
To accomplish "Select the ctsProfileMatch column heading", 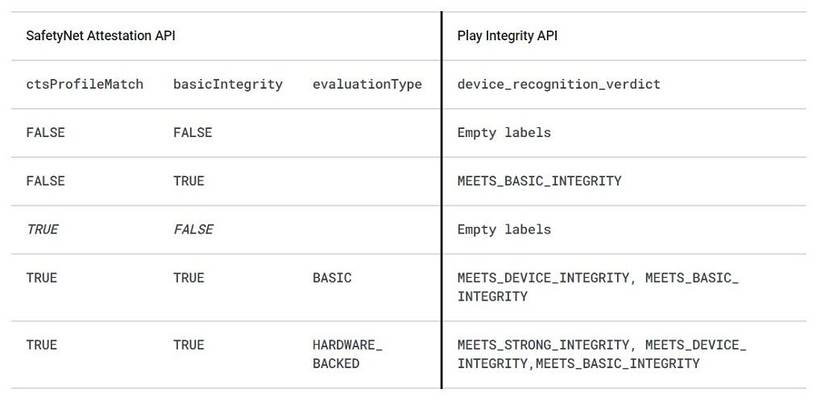I will (x=84, y=84).
